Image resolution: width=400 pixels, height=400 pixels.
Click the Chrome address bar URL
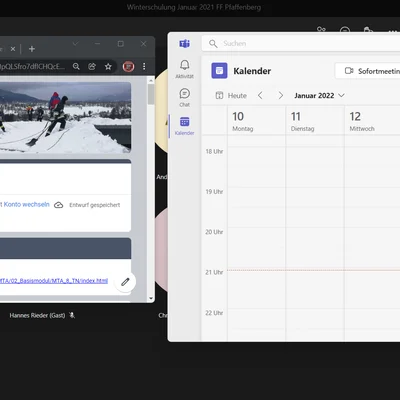(32, 66)
